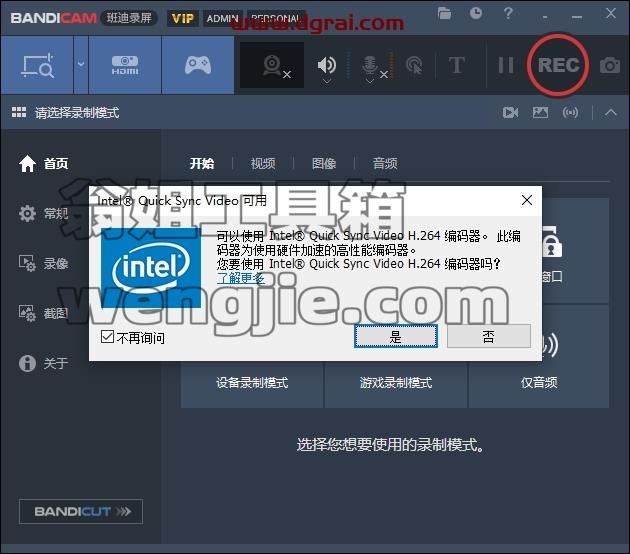Open the BANDICUT button
630x554 pixels.
[x=81, y=511]
